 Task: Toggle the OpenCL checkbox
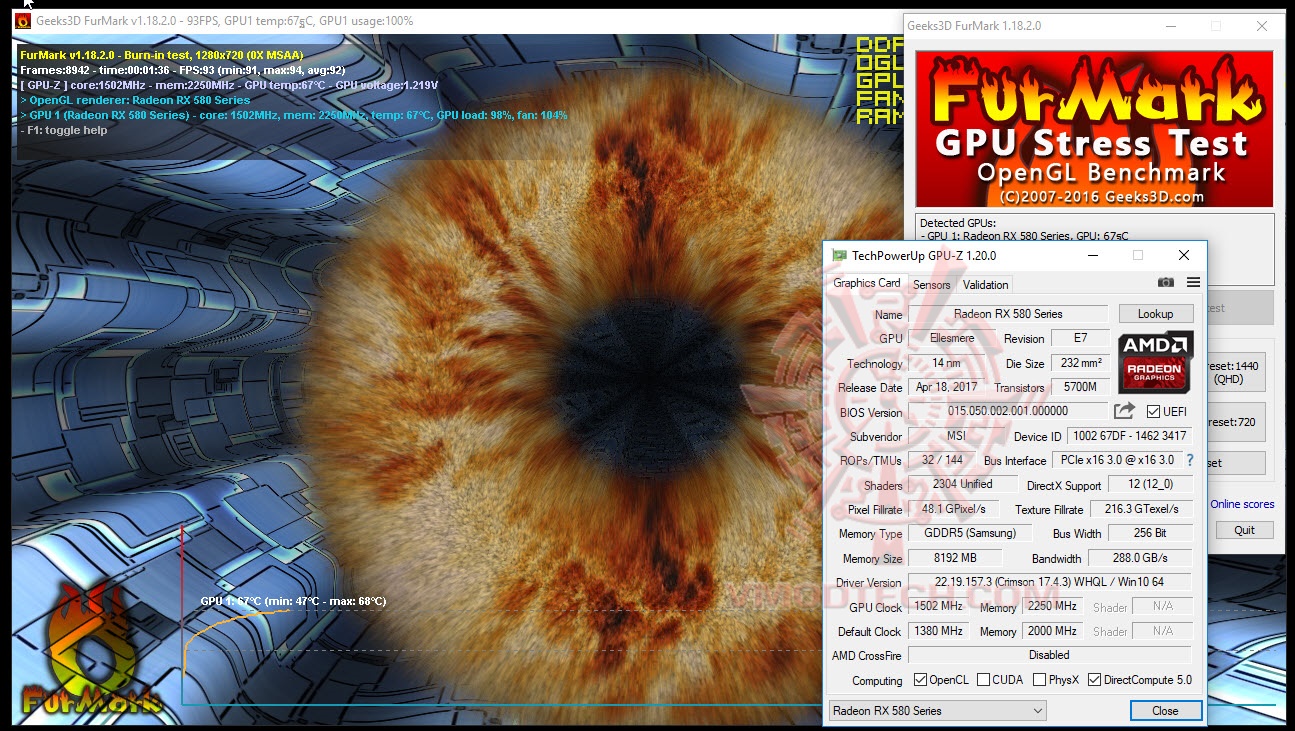(920, 680)
